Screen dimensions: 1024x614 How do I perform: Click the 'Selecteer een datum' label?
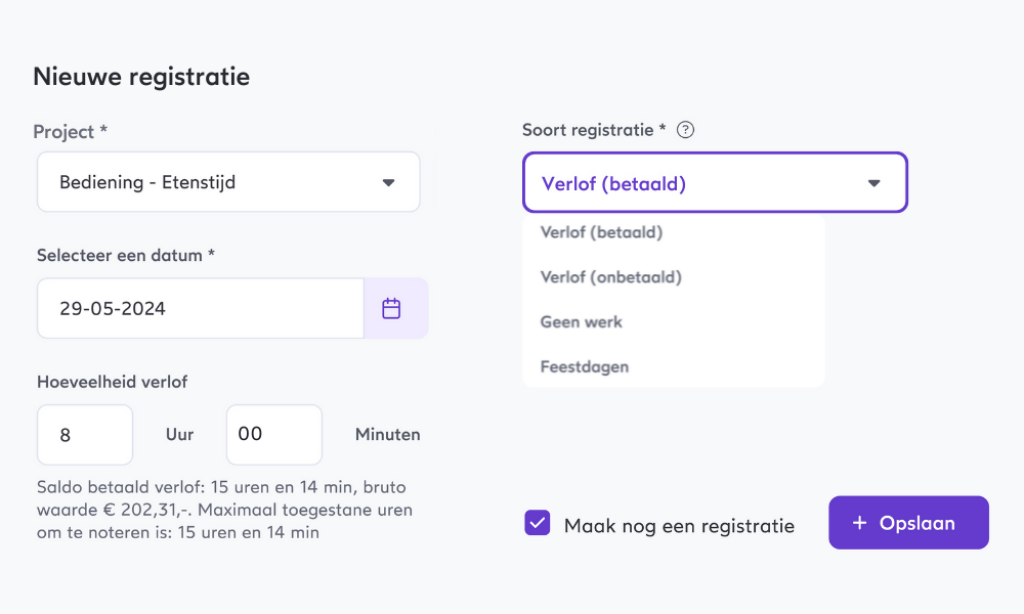pos(126,255)
